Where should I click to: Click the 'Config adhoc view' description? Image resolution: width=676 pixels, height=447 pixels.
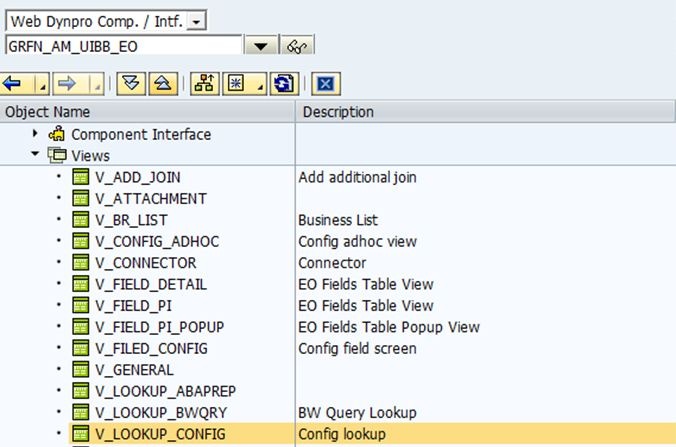(x=357, y=241)
